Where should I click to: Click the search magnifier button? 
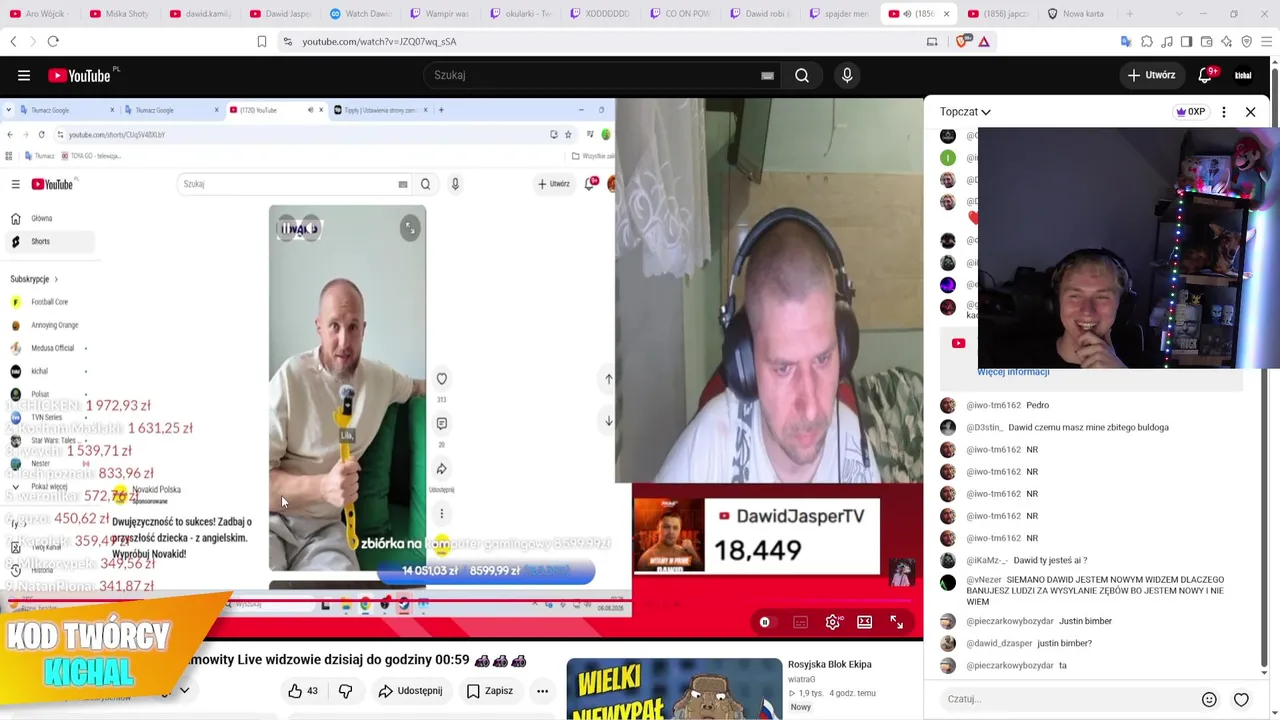coord(802,75)
